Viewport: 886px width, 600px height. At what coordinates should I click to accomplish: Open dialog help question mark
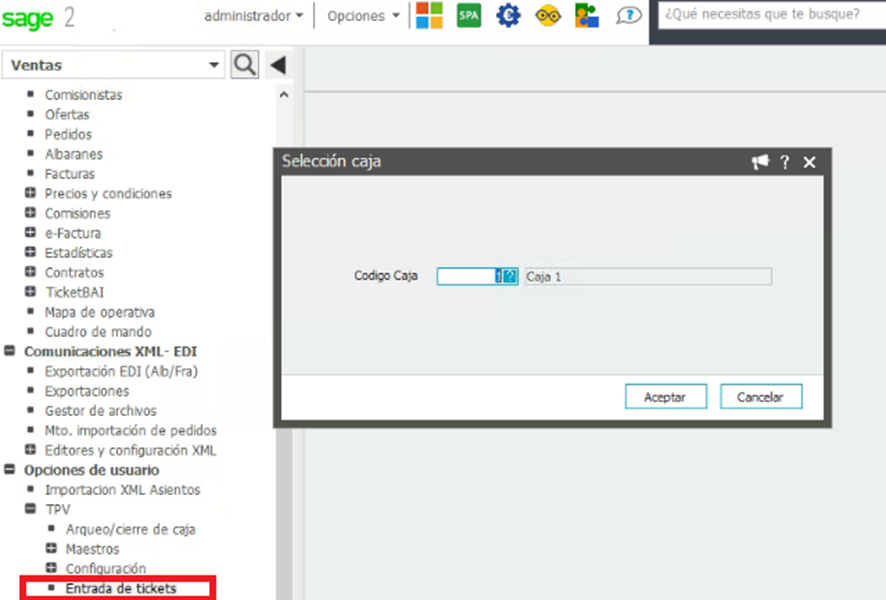coord(785,162)
